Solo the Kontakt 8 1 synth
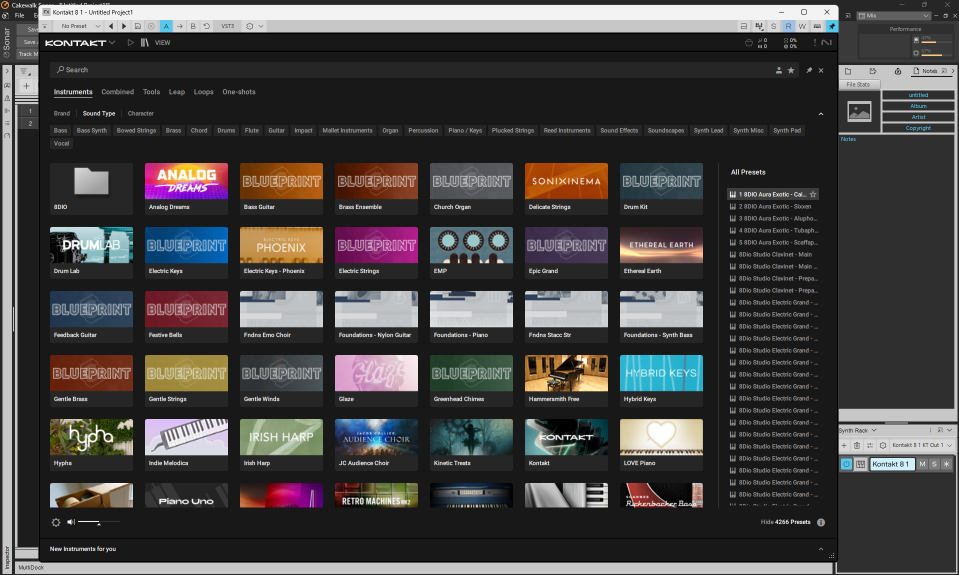959x575 pixels. (x=934, y=464)
